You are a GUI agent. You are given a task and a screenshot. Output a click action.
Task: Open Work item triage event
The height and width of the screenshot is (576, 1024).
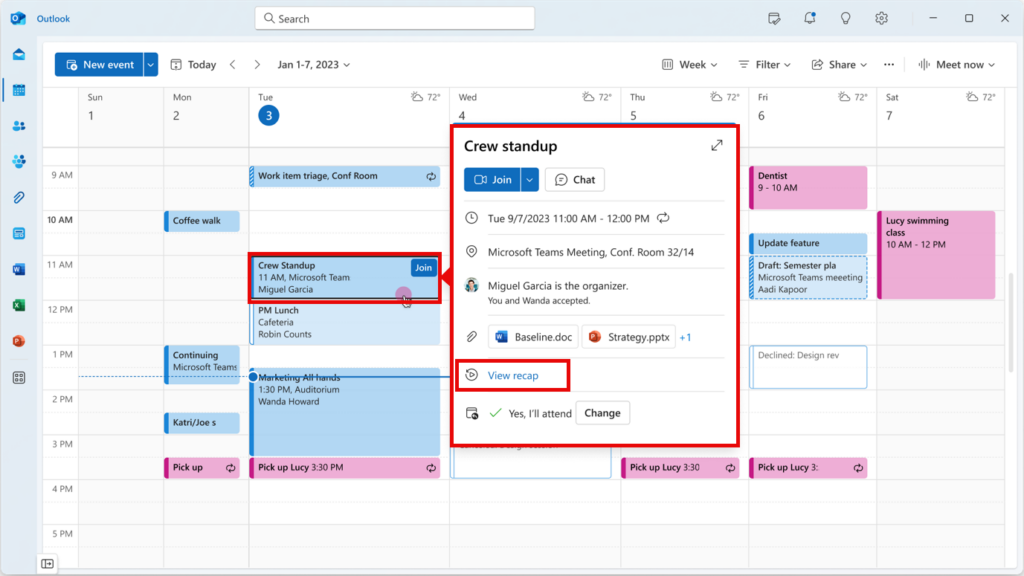(x=345, y=176)
